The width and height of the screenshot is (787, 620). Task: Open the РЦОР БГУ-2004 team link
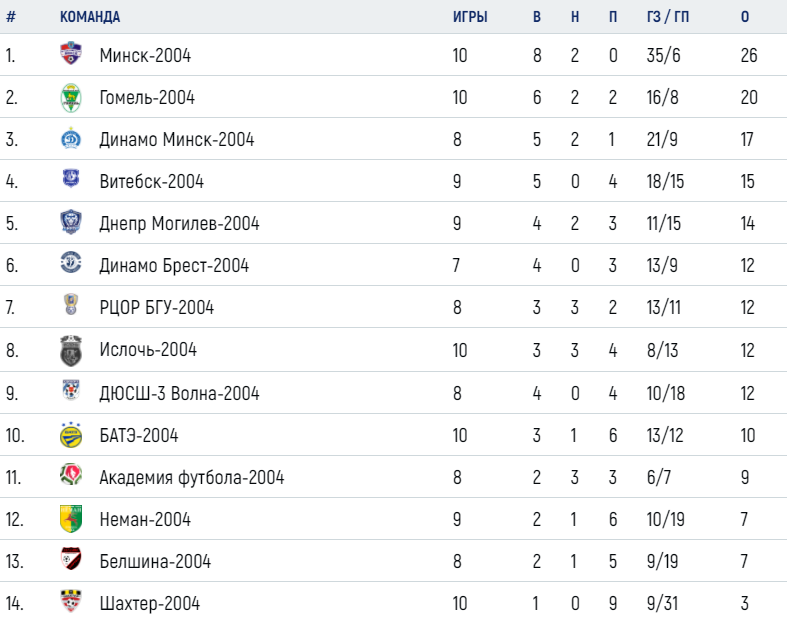157,307
